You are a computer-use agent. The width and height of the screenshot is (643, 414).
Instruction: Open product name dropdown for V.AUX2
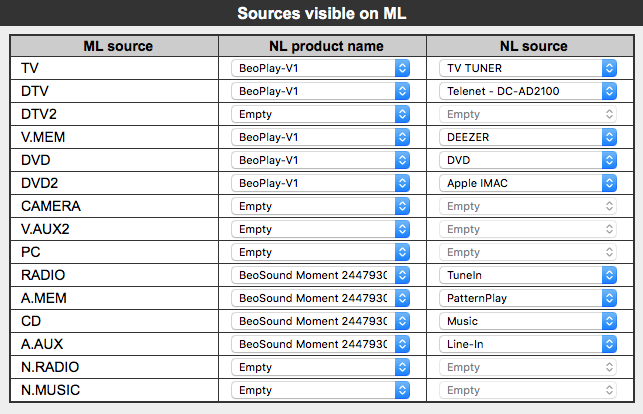320,229
